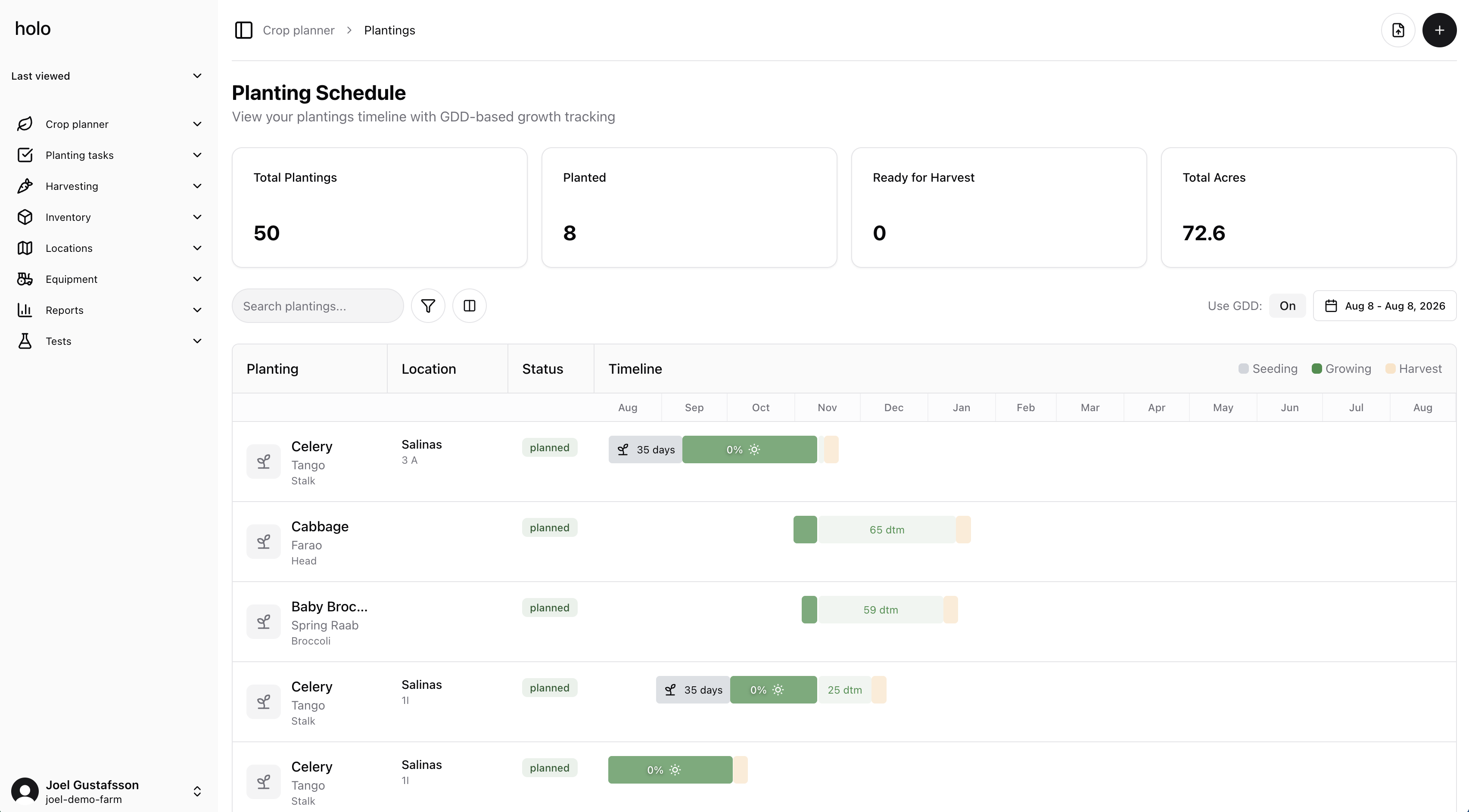Click the plus add planting button
Image resolution: width=1469 pixels, height=812 pixels.
coord(1439,30)
